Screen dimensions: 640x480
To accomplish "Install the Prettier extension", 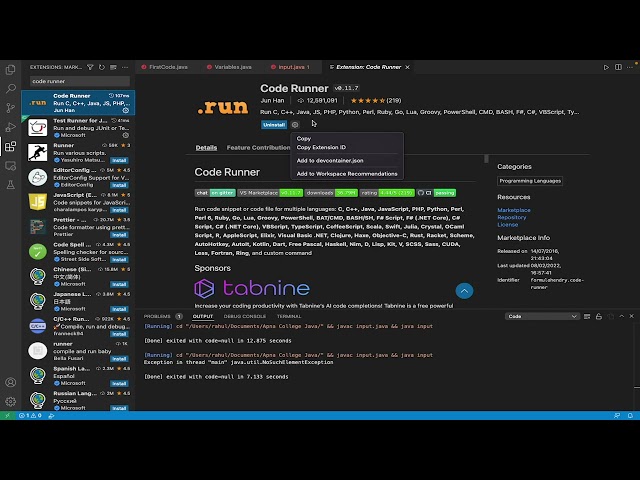I will point(119,235).
